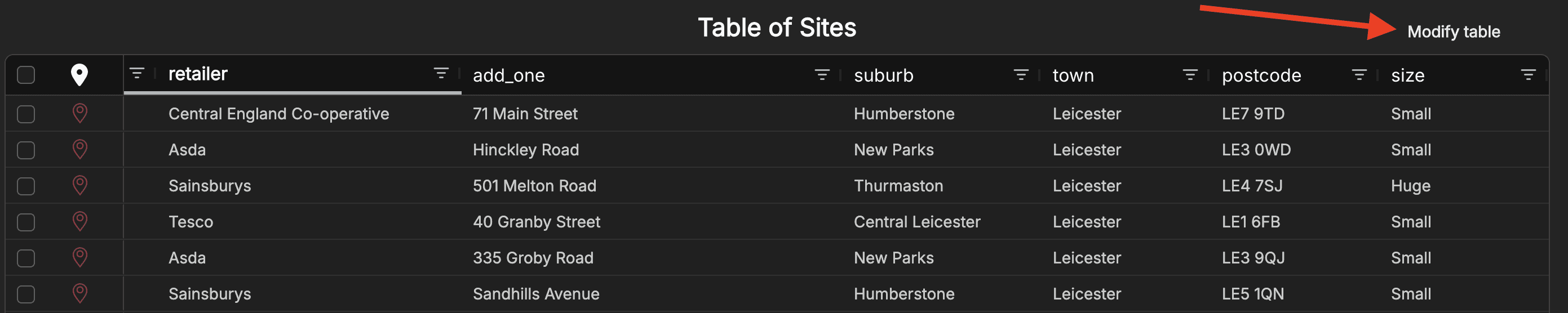Locate the Tesco Granby Street site pin
This screenshot has height=313, width=1568.
pyautogui.click(x=79, y=222)
